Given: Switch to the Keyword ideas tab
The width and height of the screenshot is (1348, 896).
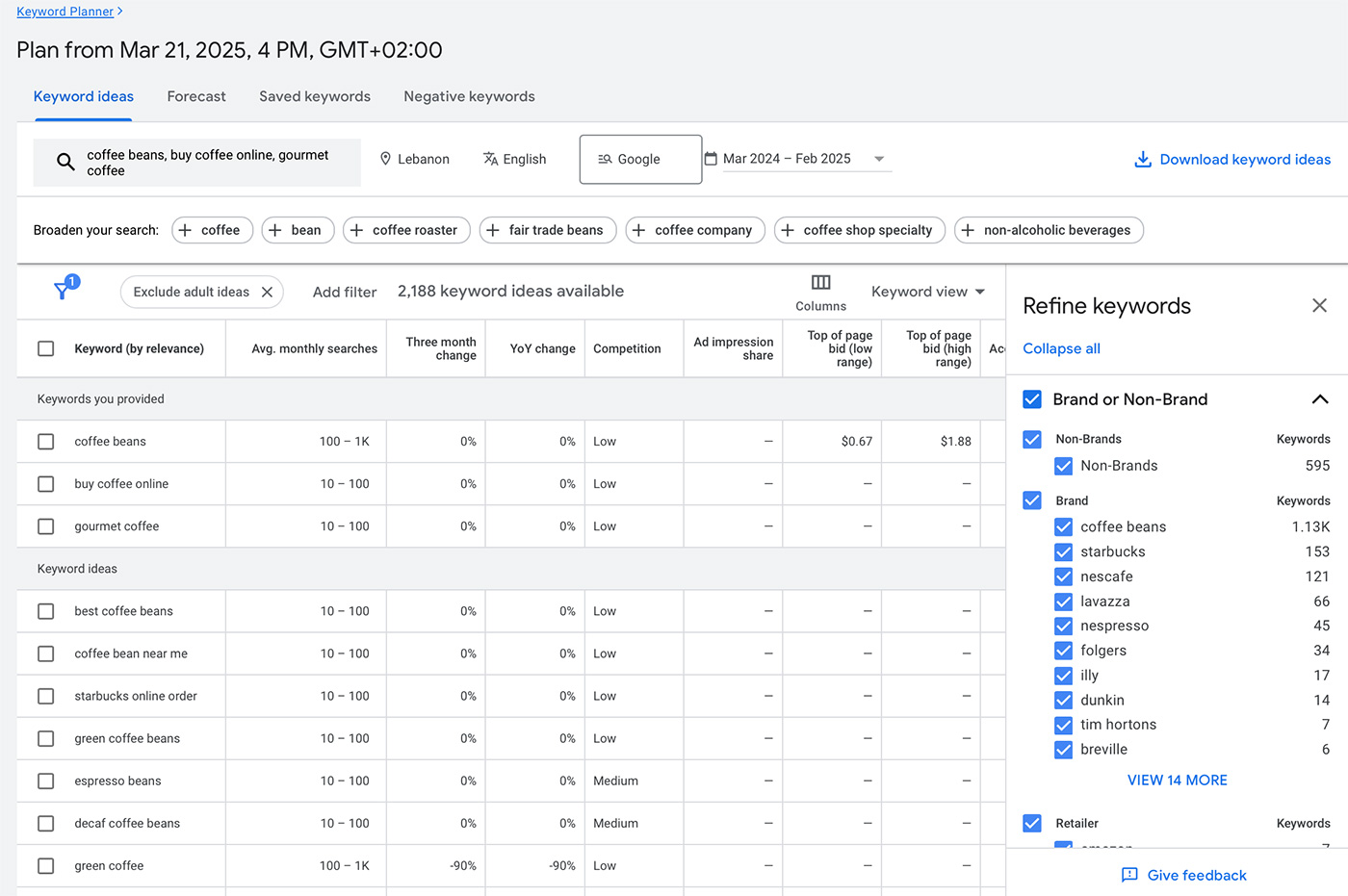Looking at the screenshot, I should (84, 96).
